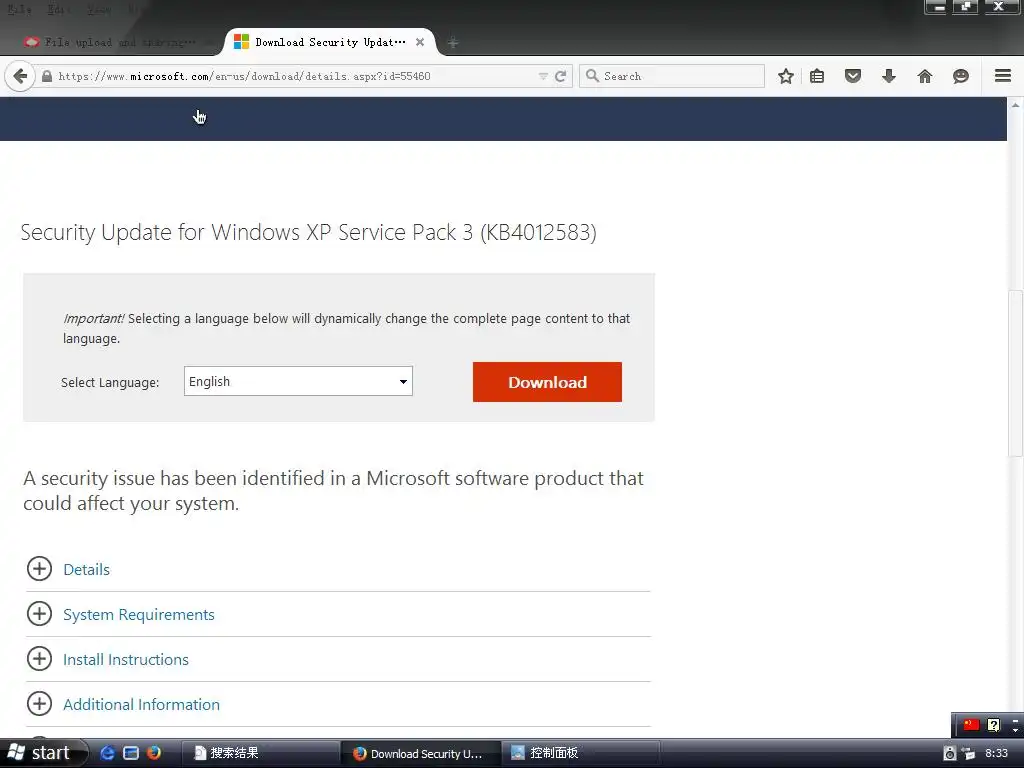Launch Internet Explorer from quick launch
Image resolution: width=1024 pixels, height=768 pixels.
click(x=107, y=753)
